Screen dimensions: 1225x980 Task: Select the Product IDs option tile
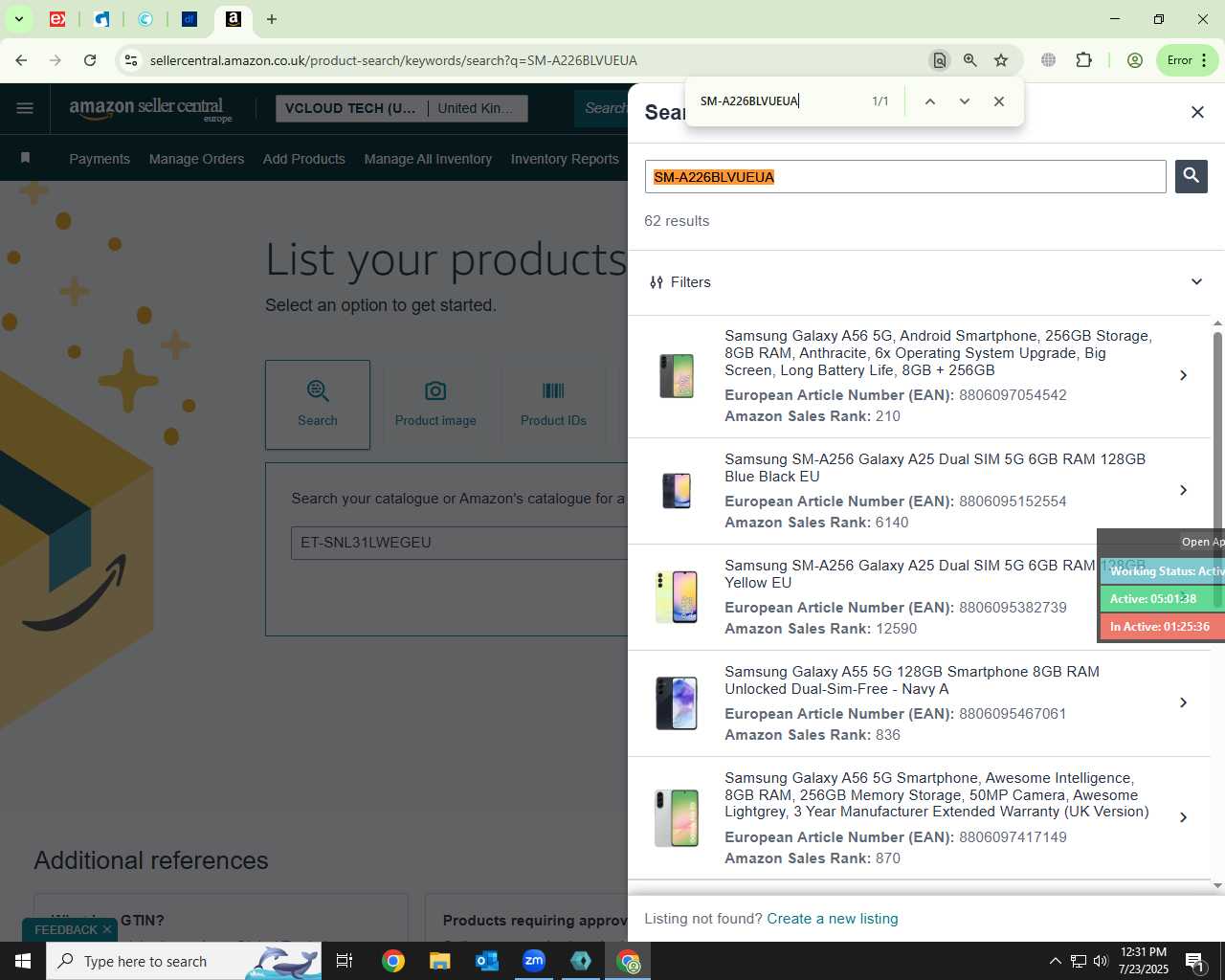(553, 405)
